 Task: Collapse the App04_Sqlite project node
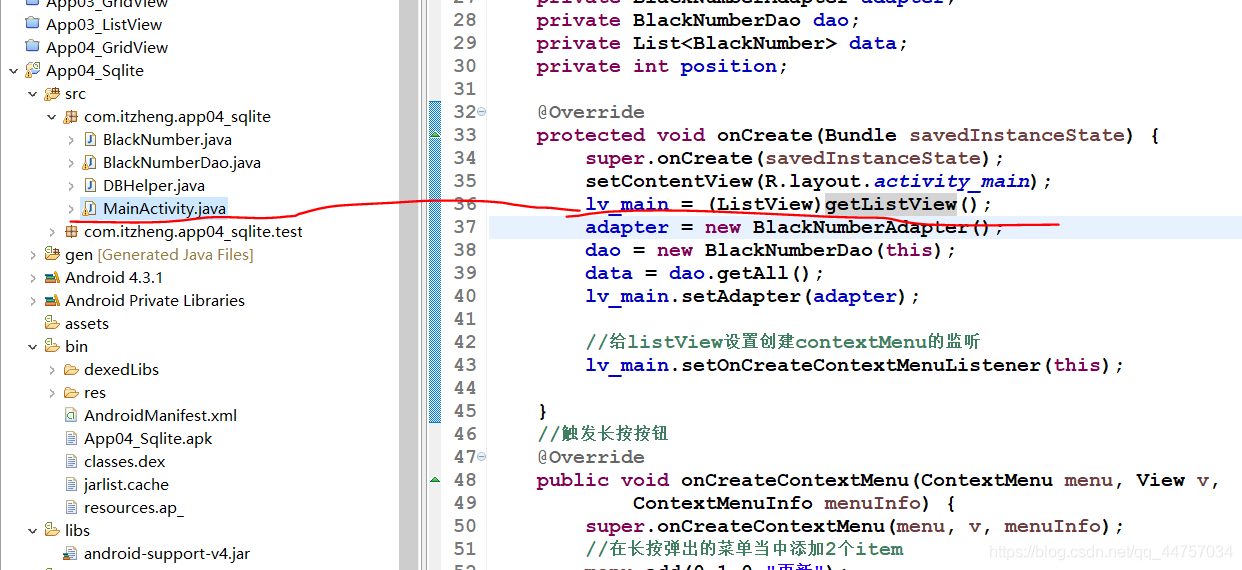pos(13,70)
